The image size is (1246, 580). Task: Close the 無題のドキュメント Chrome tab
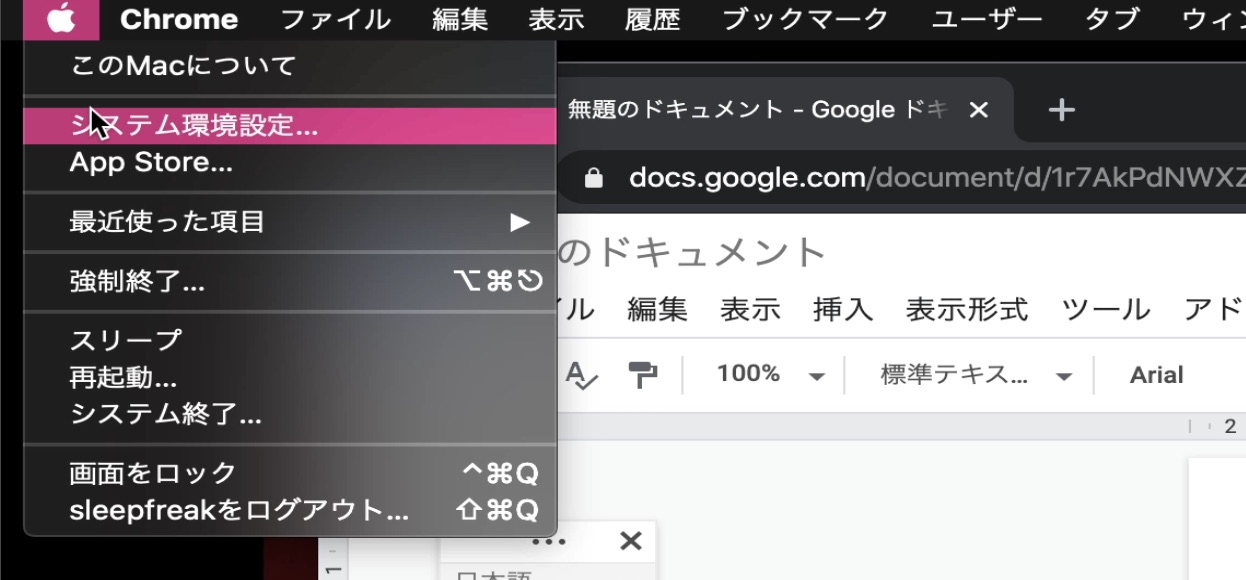[979, 110]
